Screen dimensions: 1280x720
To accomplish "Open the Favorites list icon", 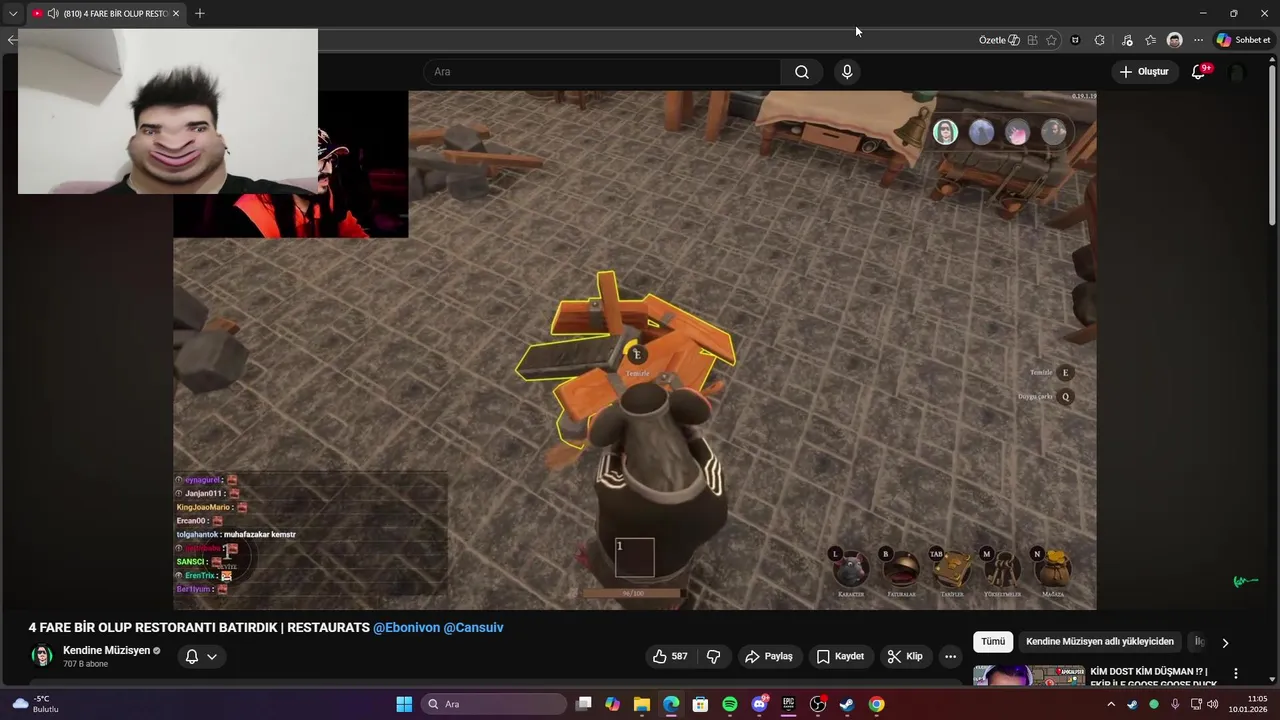I will pos(1151,40).
